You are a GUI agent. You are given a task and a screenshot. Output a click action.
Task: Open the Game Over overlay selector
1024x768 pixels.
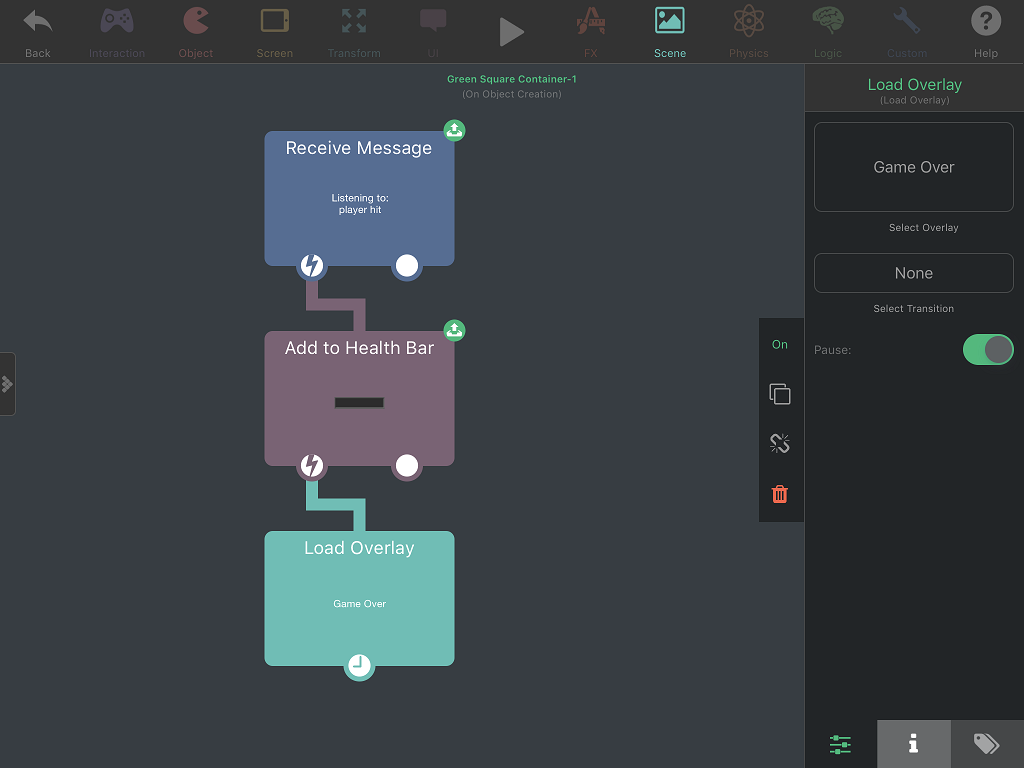point(914,167)
